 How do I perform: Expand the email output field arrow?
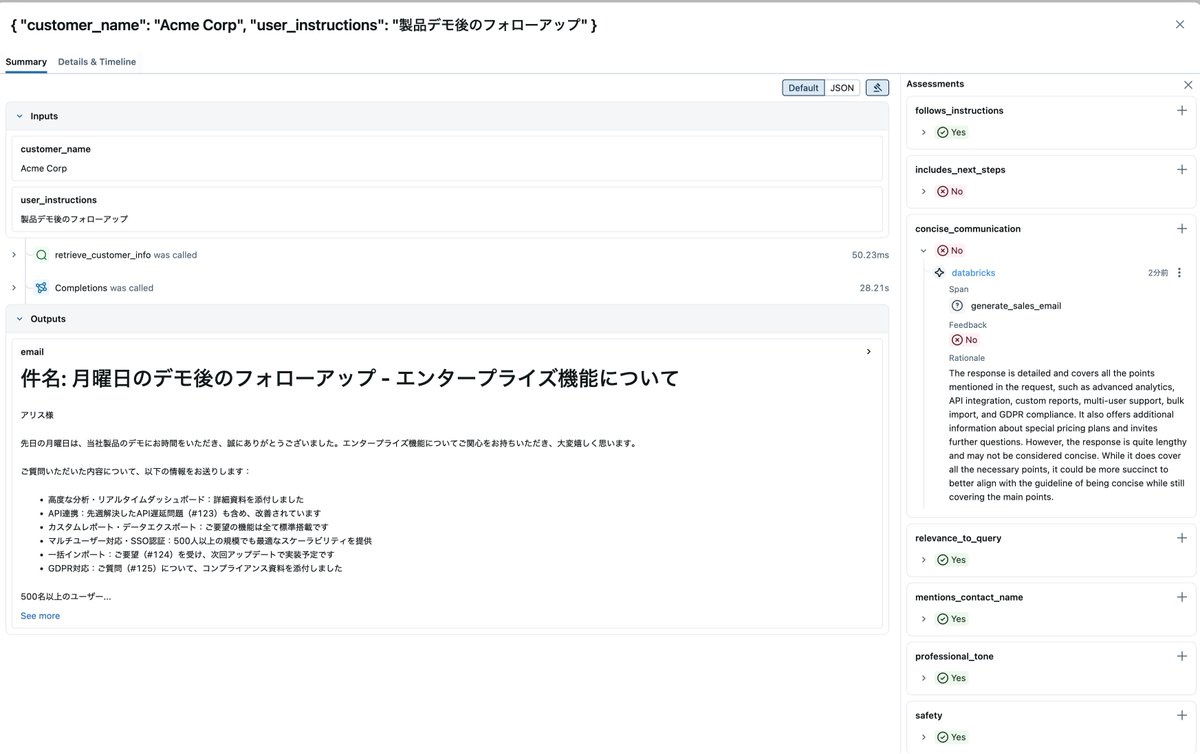tap(868, 352)
